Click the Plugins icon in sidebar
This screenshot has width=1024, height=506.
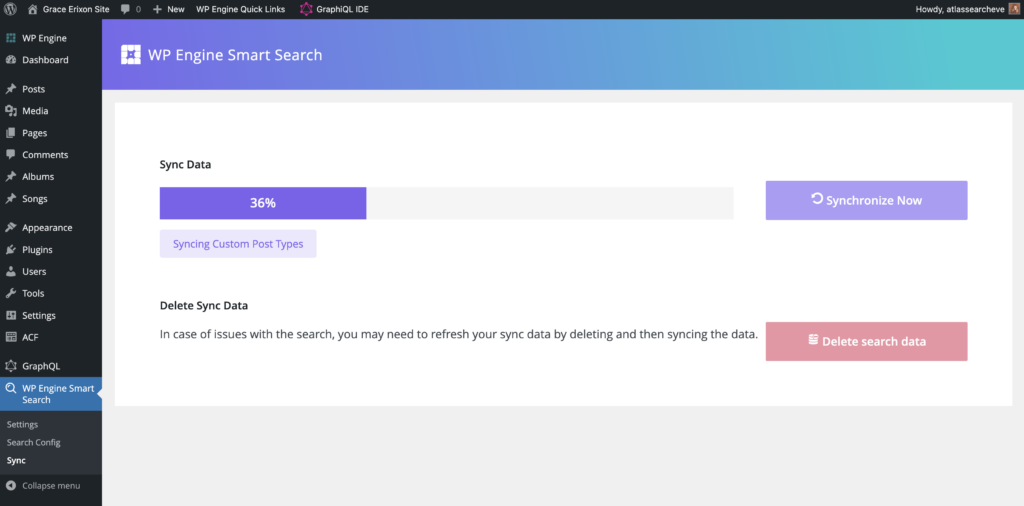(x=11, y=250)
